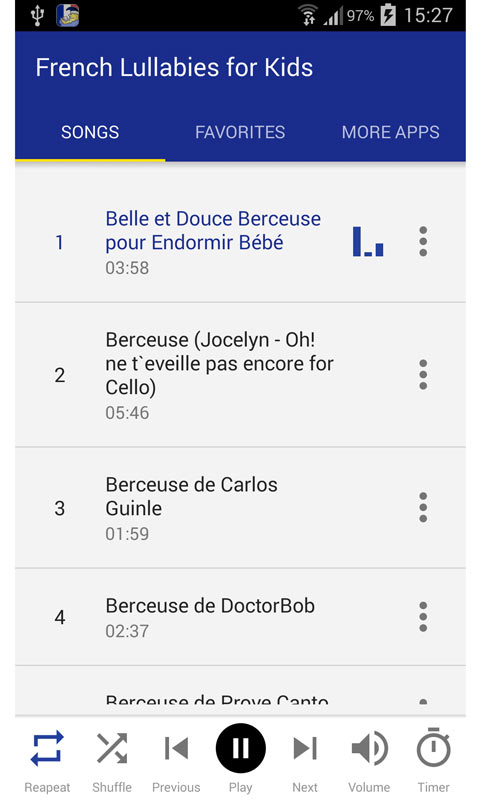Open the sleep Timer
480x800 pixels.
pyautogui.click(x=434, y=747)
